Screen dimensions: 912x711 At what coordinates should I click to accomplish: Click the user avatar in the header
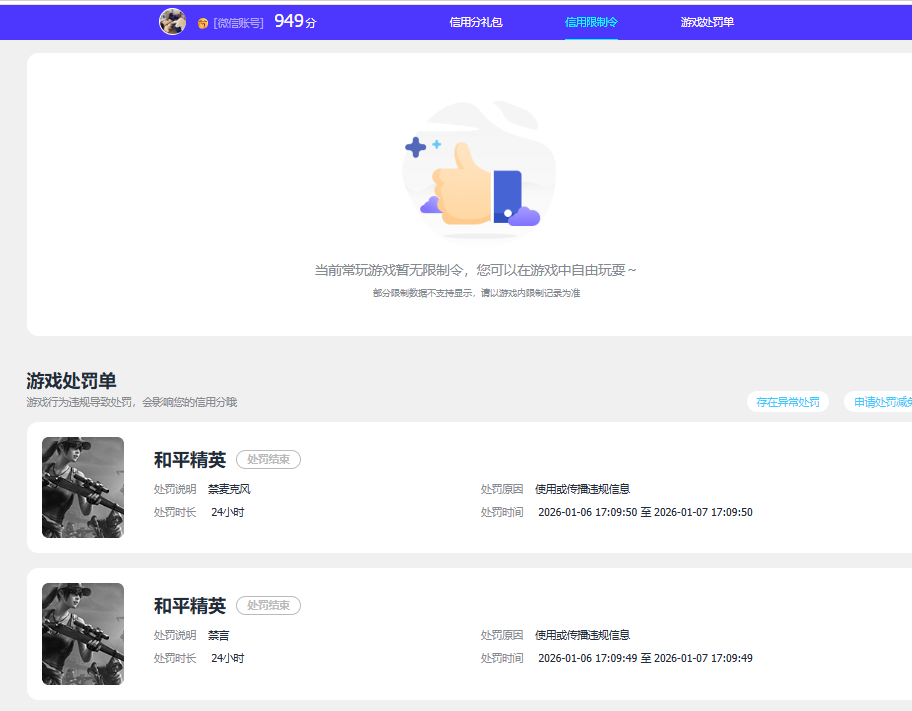click(172, 22)
